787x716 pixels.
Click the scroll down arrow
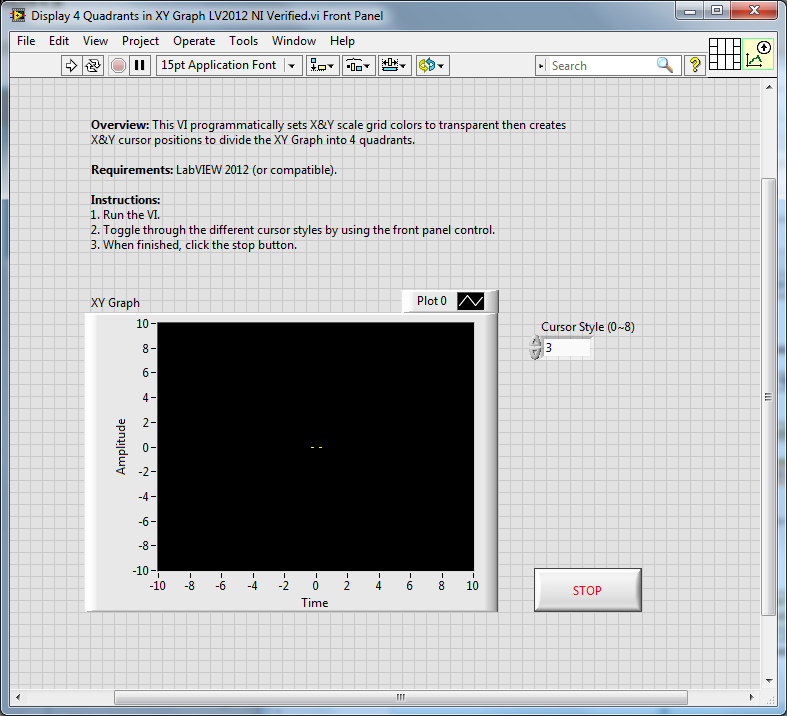(769, 681)
